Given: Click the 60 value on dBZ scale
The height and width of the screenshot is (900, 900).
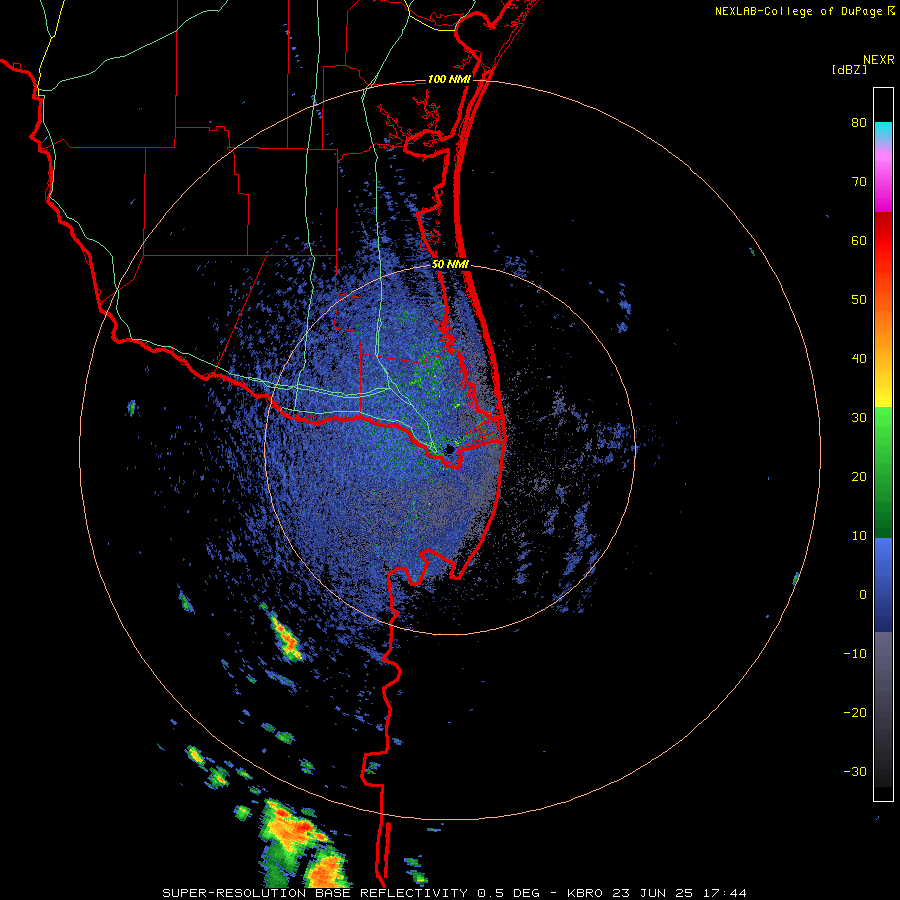Looking at the screenshot, I should coord(859,241).
